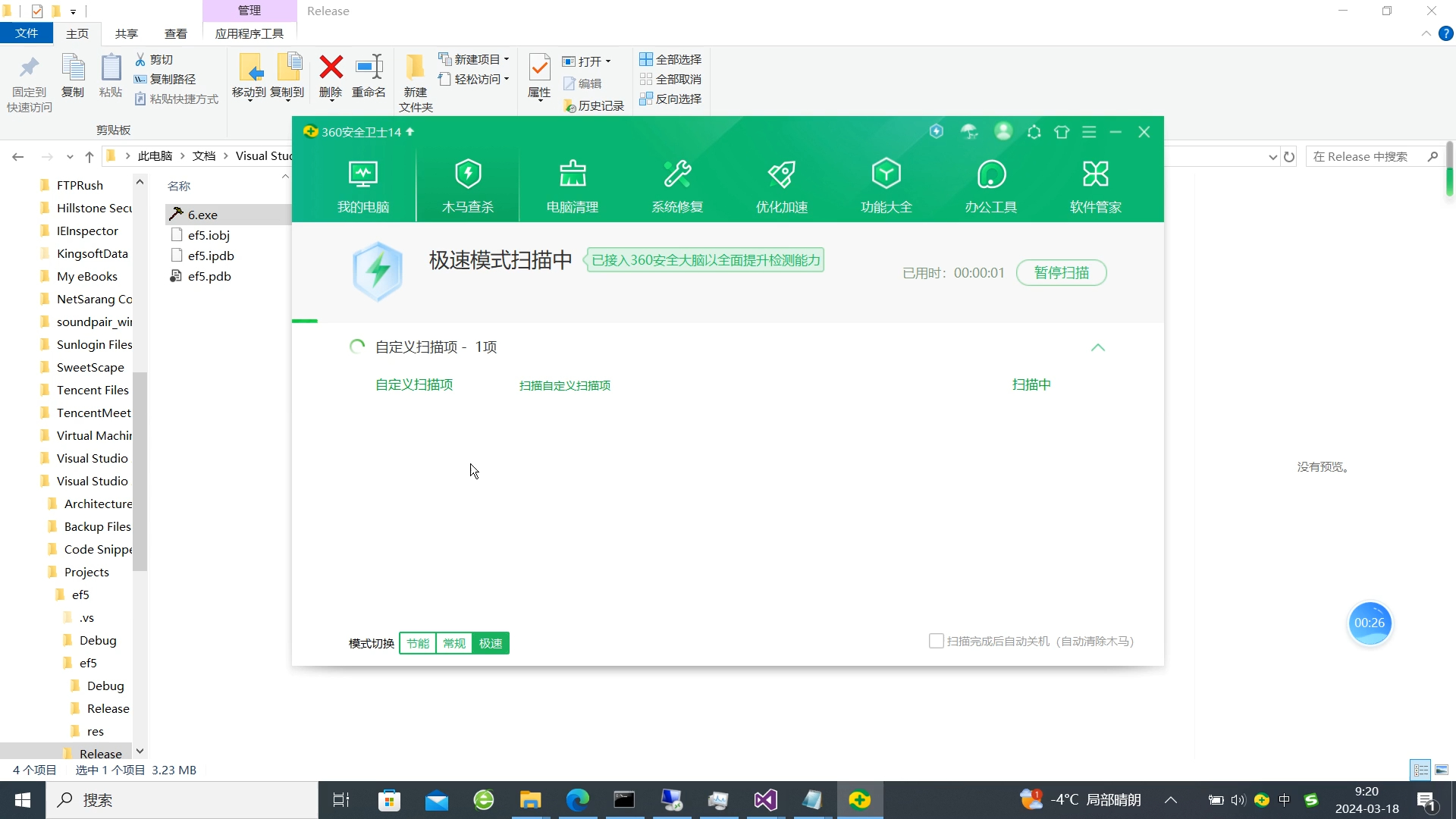Screen dimensions: 1456x819
Task: Open 轻松访问 dropdown in ribbon
Action: 474,79
